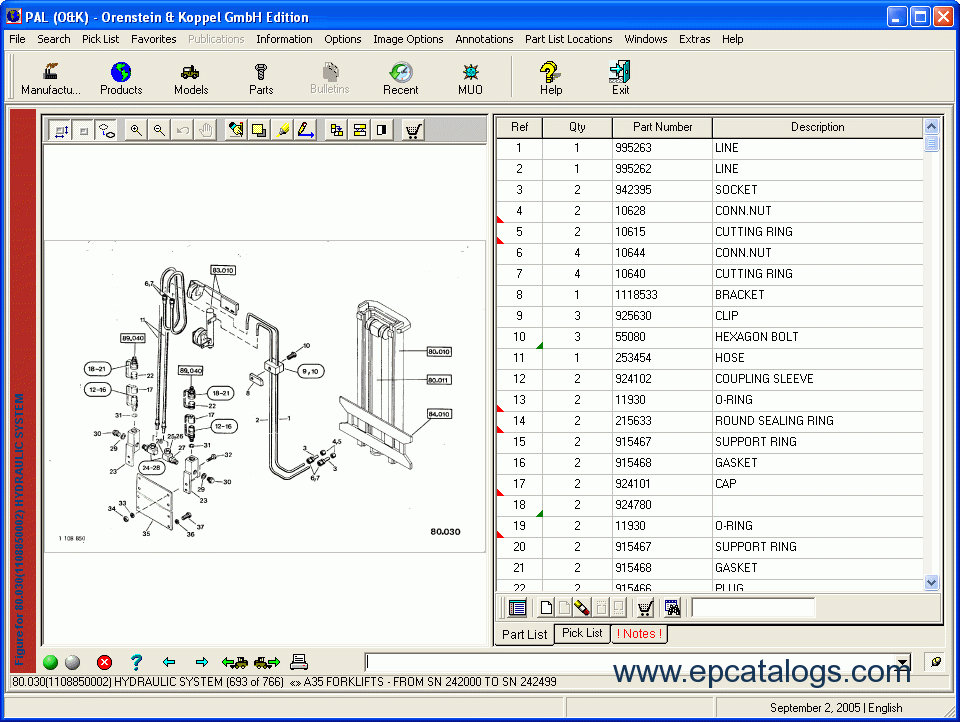Sort by the Qty column header
Viewport: 960px width, 722px height.
pos(577,127)
